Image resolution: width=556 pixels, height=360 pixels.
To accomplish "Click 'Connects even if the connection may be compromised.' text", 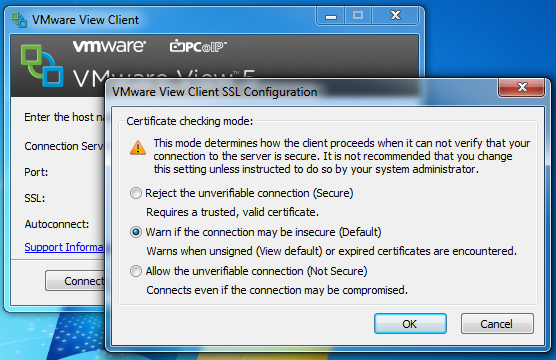I will 277,290.
